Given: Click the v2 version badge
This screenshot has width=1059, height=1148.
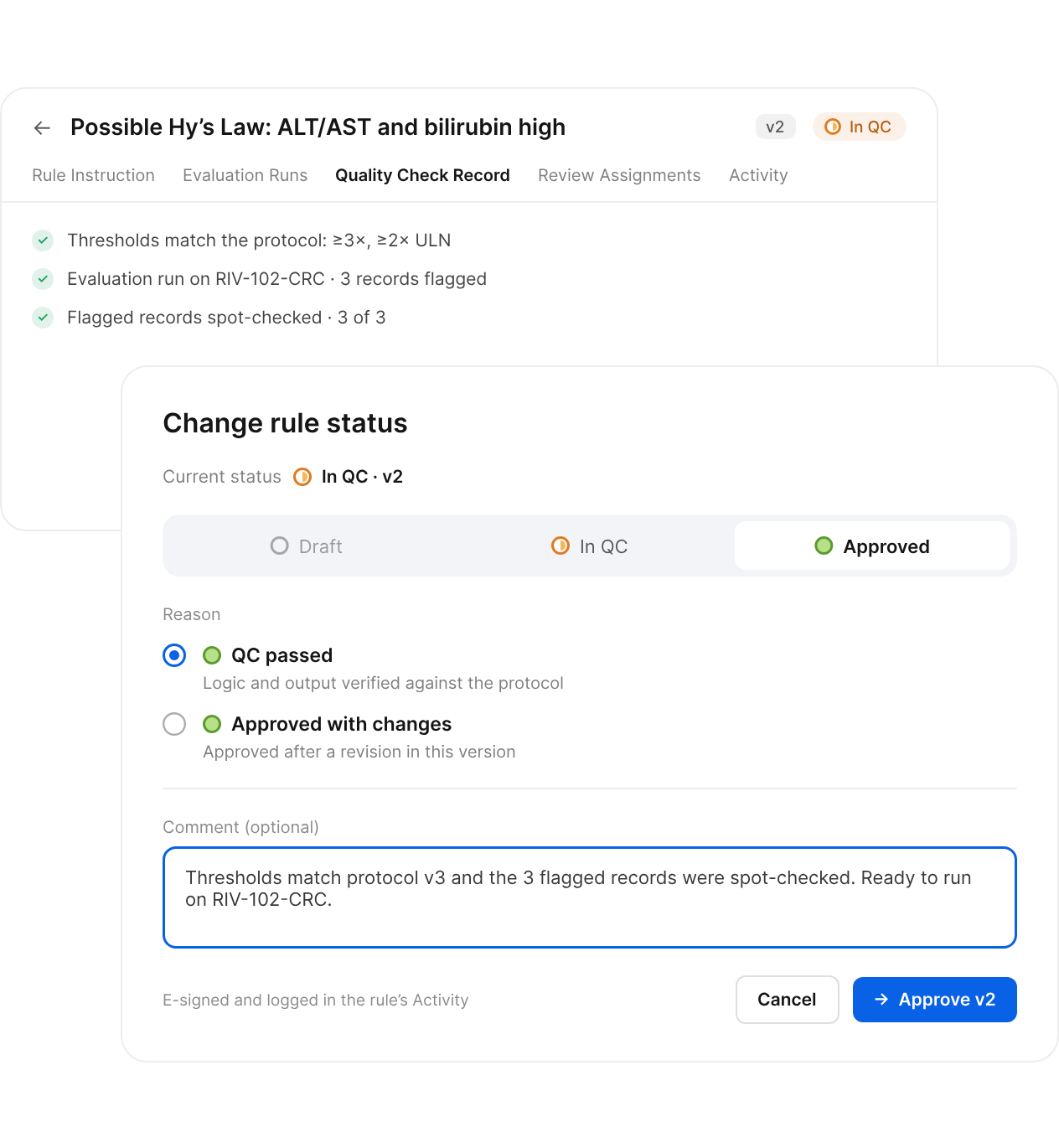Looking at the screenshot, I should (x=775, y=127).
